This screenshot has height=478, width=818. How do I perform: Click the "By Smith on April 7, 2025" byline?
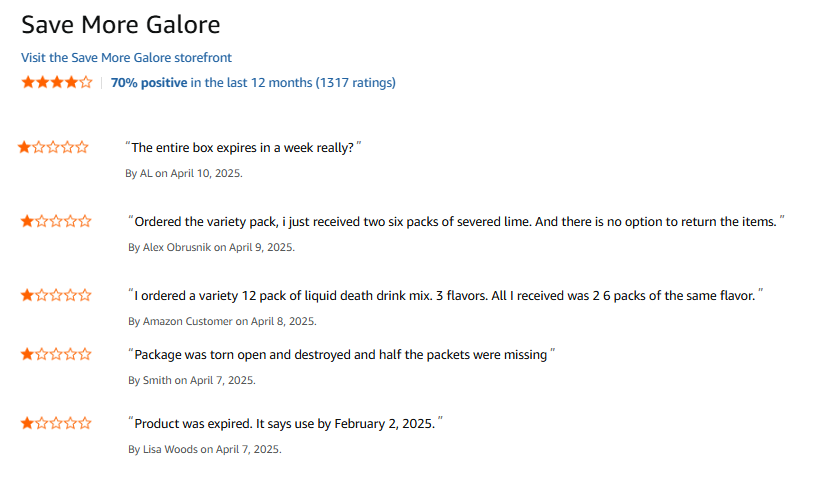(192, 380)
